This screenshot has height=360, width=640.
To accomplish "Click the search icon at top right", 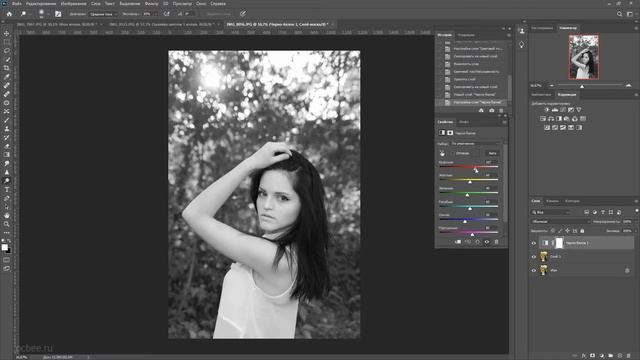I will click(x=619, y=14).
